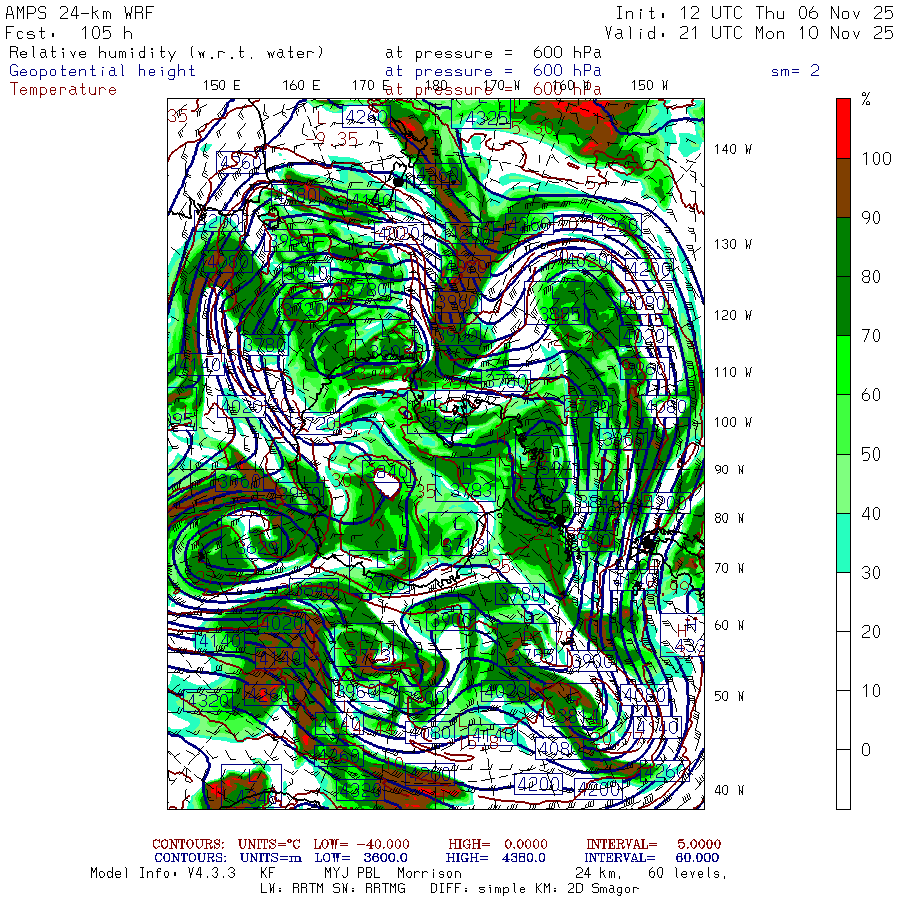Click the '100 W' label on right edge
900x900 pixels.
tap(733, 422)
